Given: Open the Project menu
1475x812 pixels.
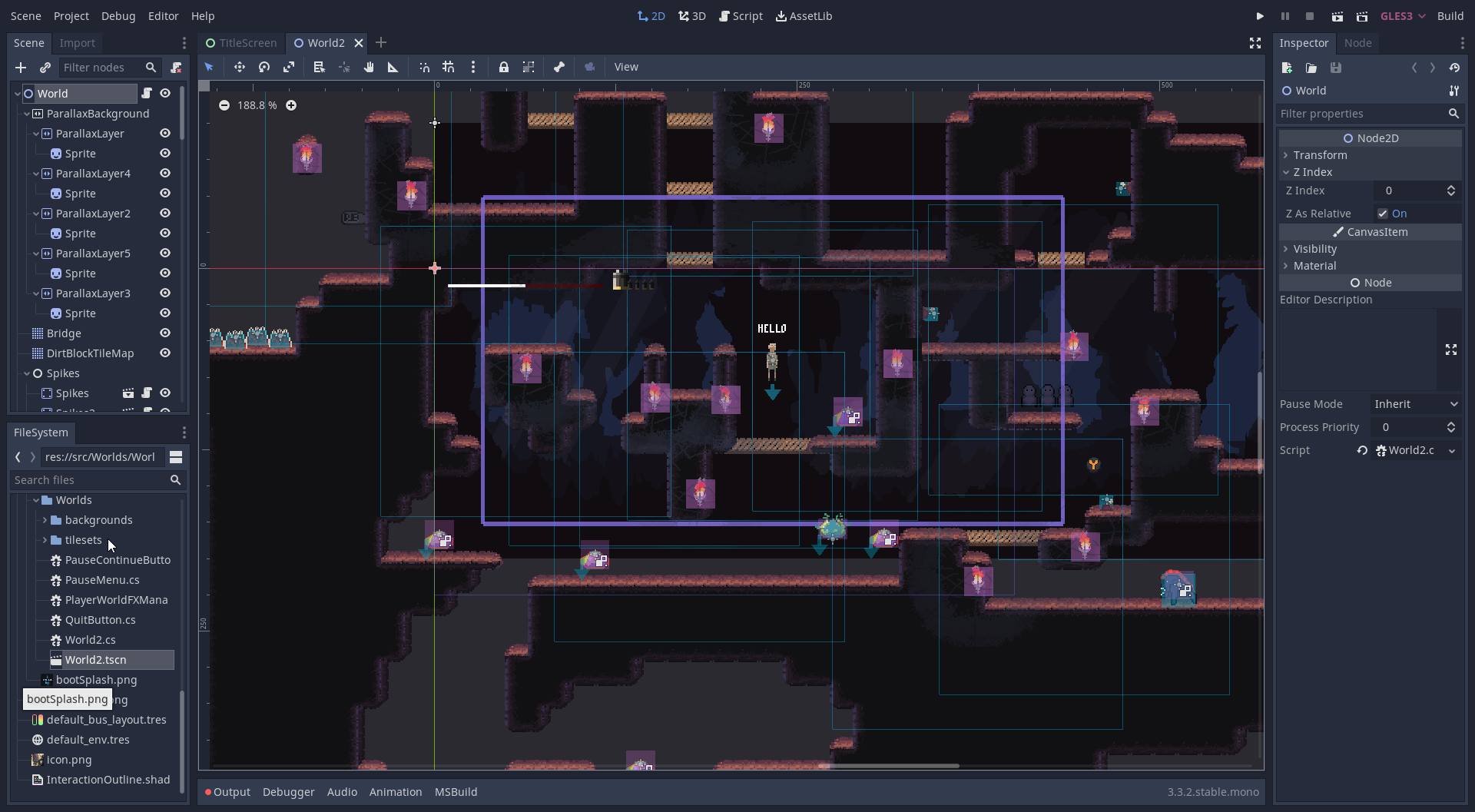Looking at the screenshot, I should tap(71, 16).
